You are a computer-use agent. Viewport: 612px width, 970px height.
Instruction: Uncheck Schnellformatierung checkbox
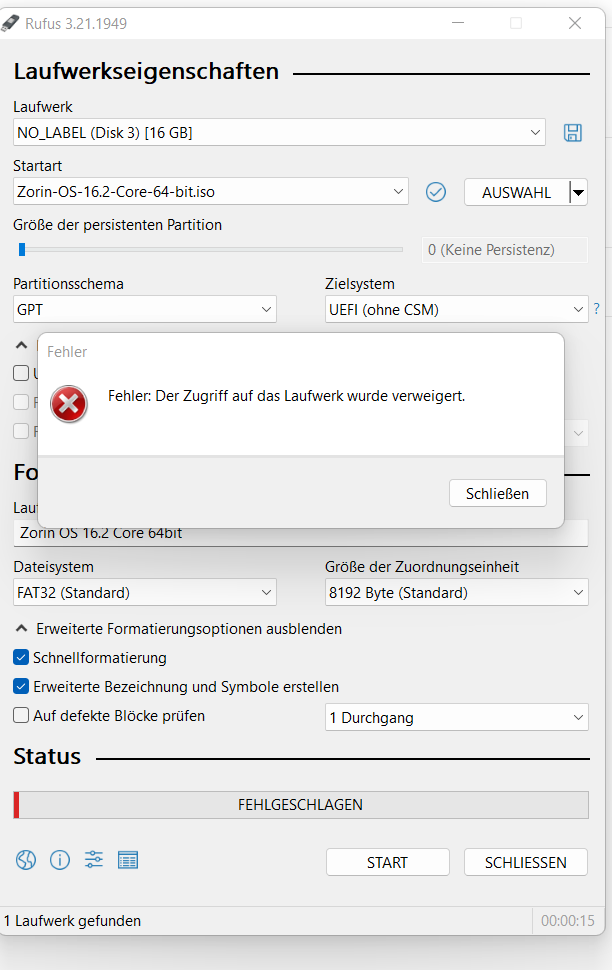(x=21, y=657)
